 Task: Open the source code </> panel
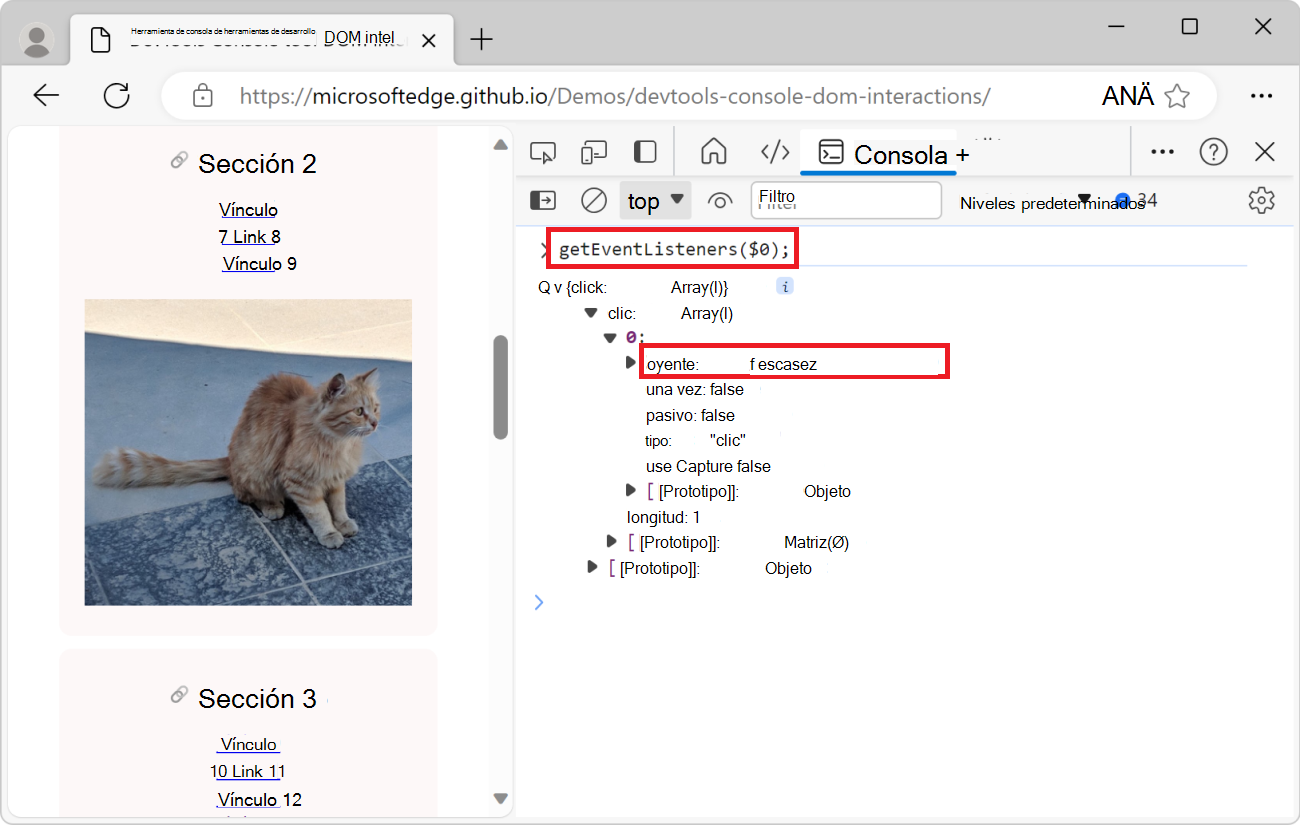[774, 151]
